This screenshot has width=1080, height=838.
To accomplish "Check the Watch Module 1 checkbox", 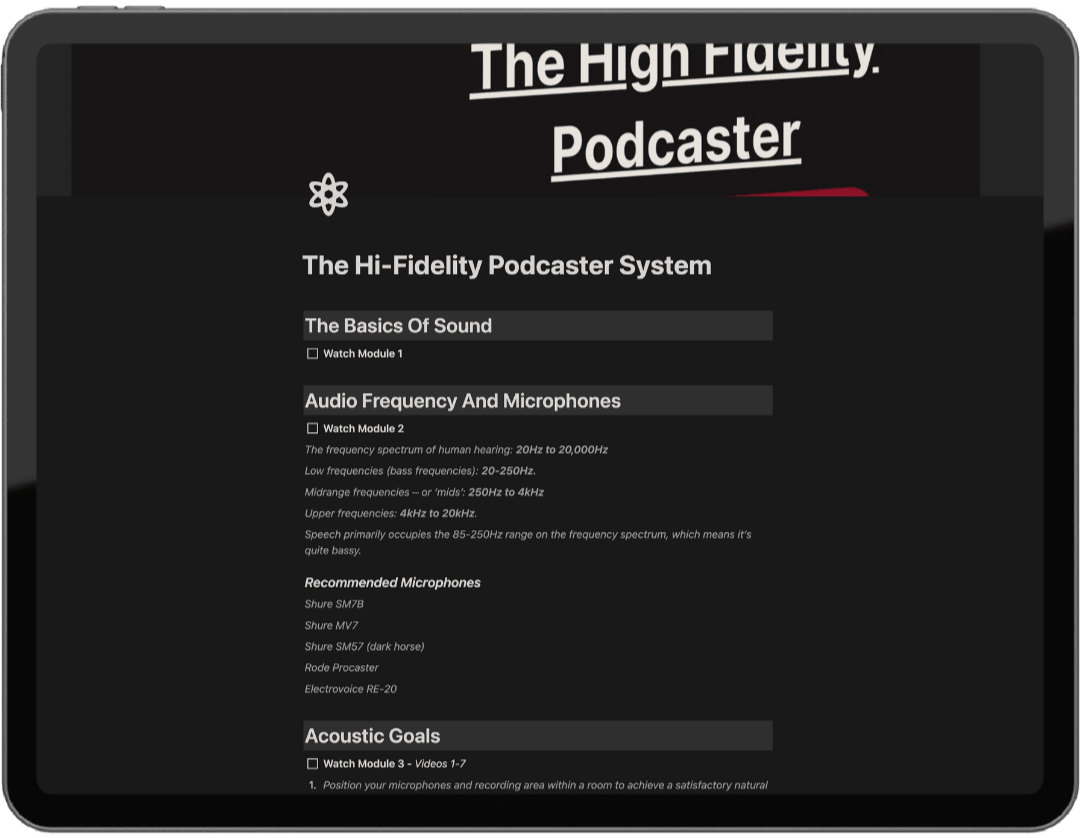I will (312, 354).
